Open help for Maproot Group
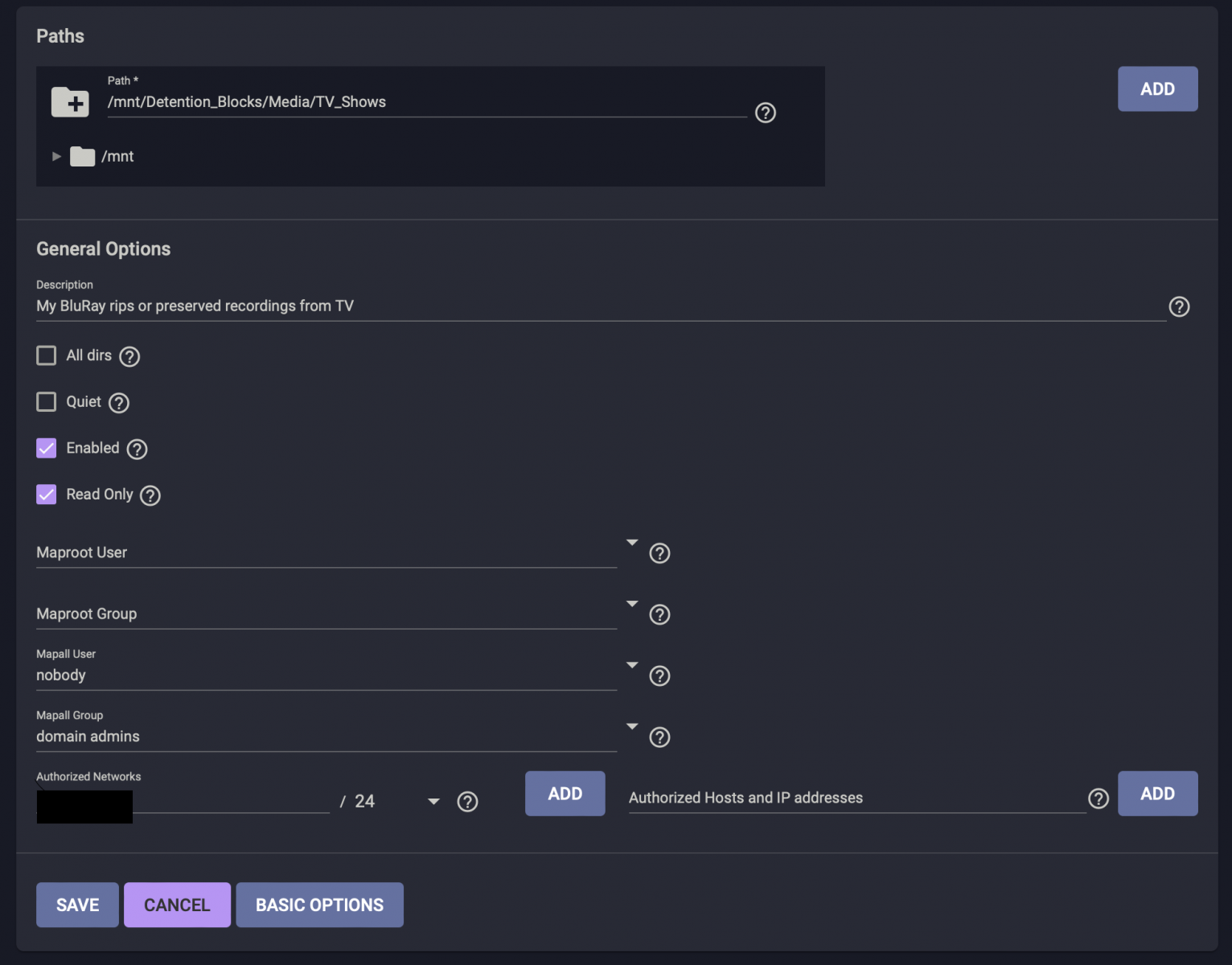Image resolution: width=1232 pixels, height=965 pixels. [659, 614]
